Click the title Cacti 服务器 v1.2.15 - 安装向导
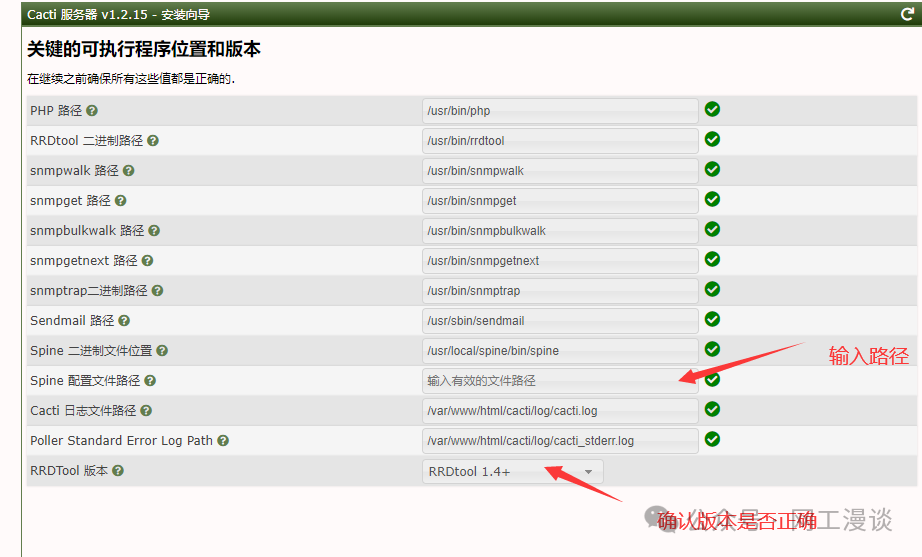The image size is (922, 557). pos(118,14)
